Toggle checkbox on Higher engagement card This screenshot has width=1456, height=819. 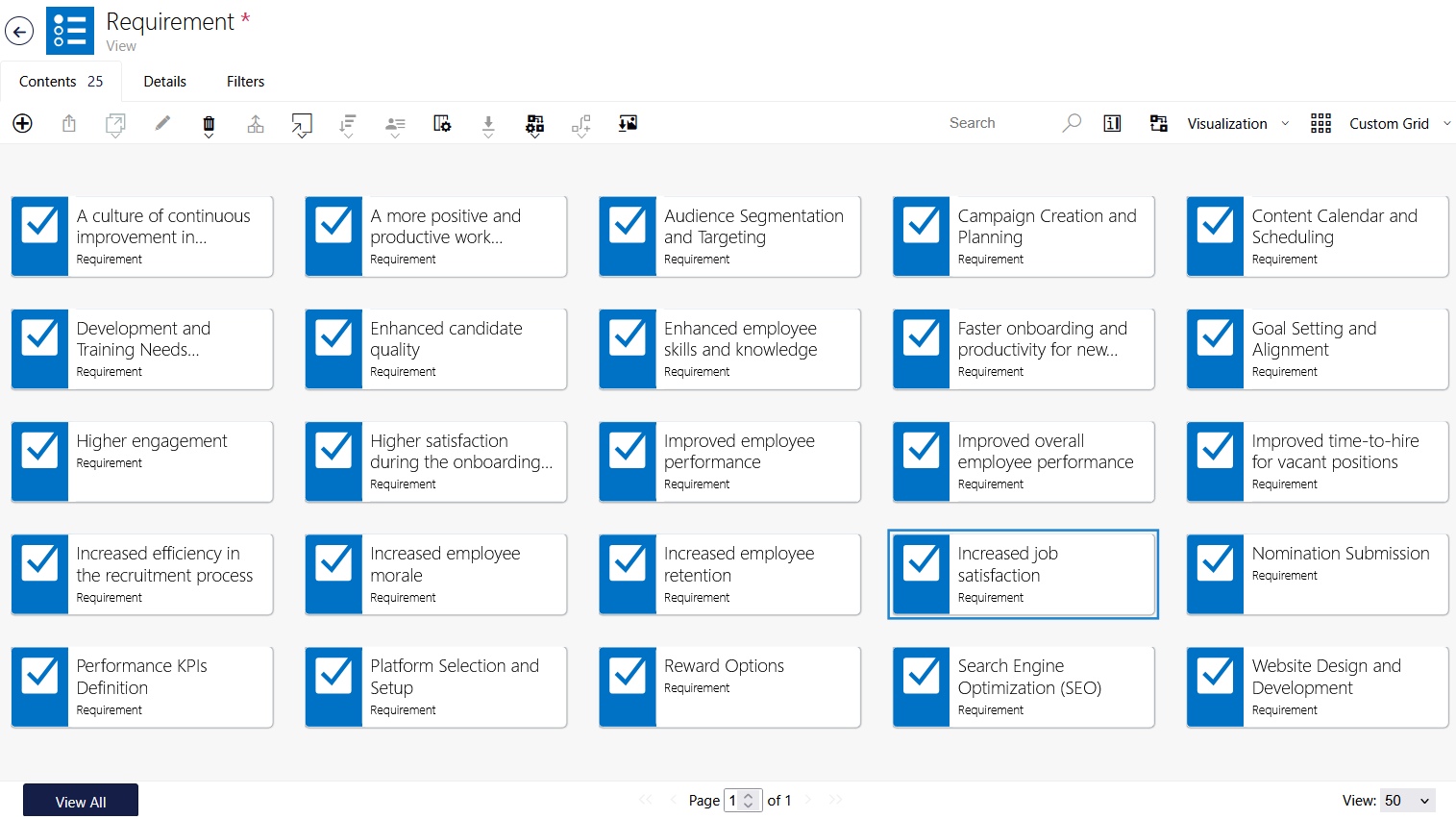(40, 449)
